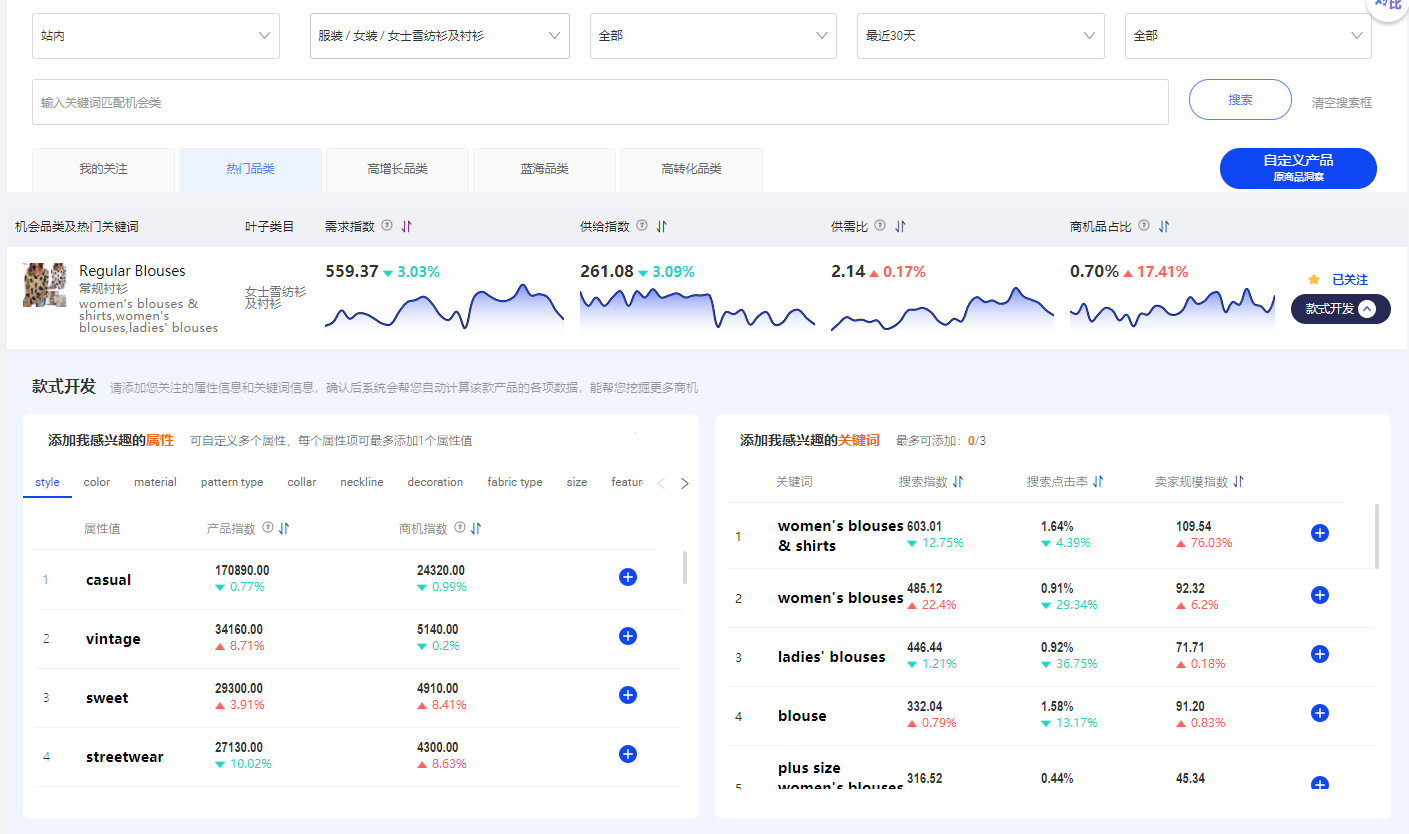This screenshot has width=1409, height=834.
Task: Sort keywords by 搜索点击率 sort icon
Action: [1098, 482]
